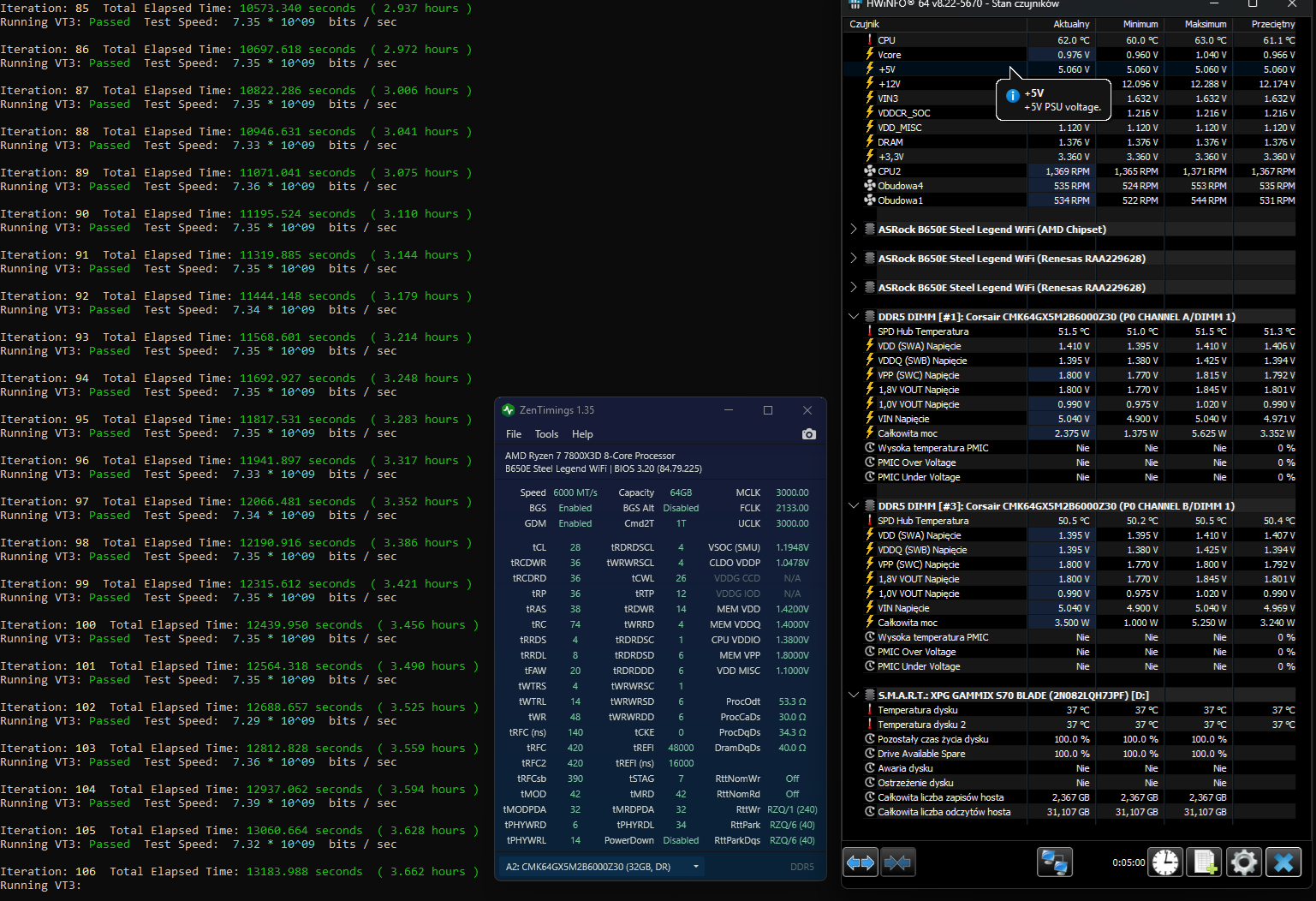Expand the ASRock (AMD Chipset) sensor group
Screen dimensions: 1316x901
tap(854, 230)
